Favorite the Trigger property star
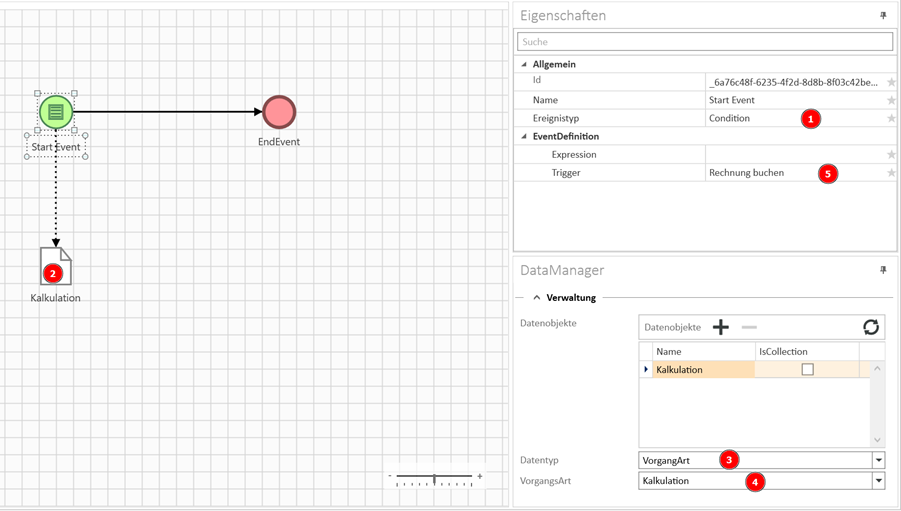 tap(891, 172)
